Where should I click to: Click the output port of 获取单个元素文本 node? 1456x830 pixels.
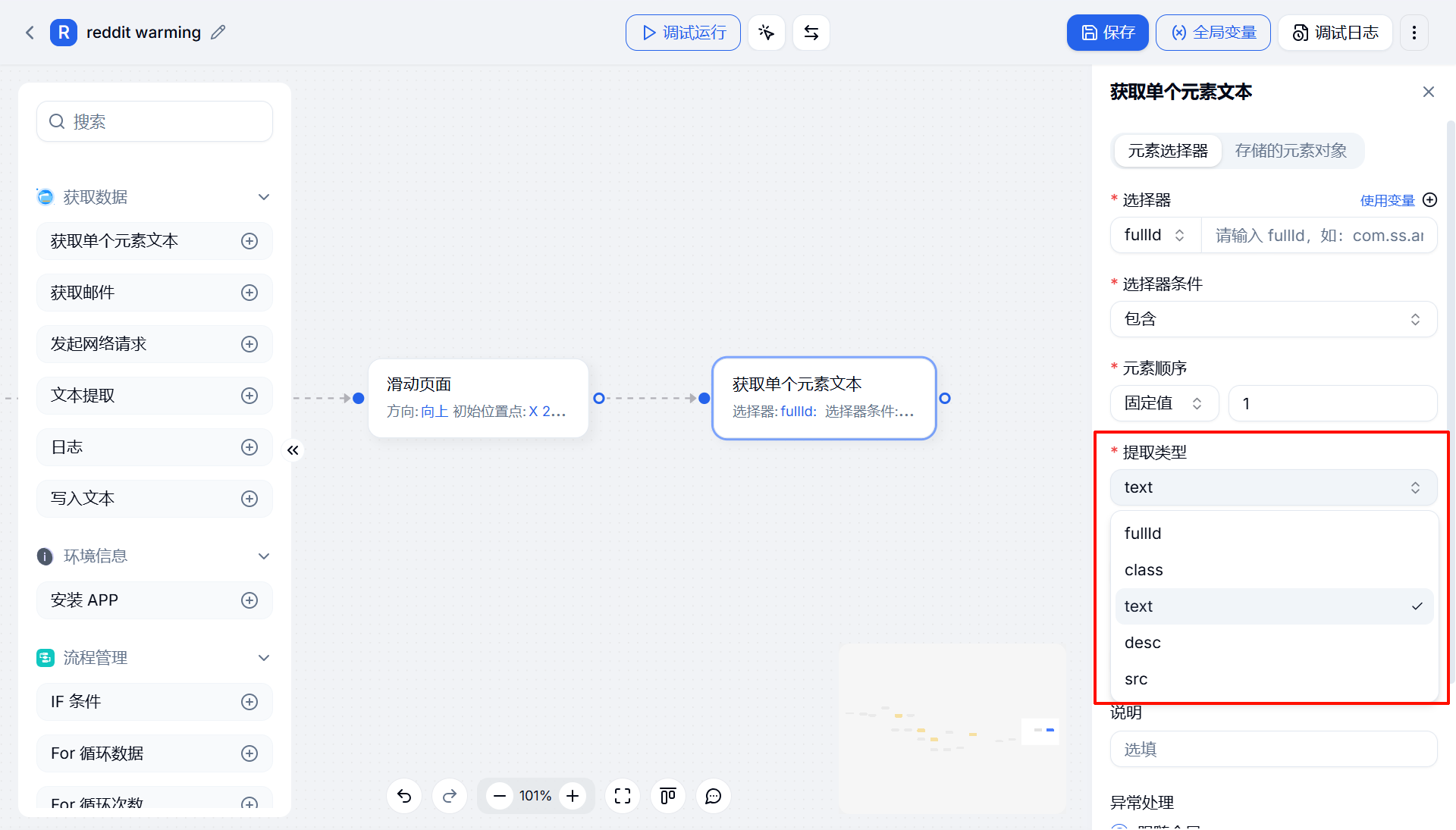[945, 398]
